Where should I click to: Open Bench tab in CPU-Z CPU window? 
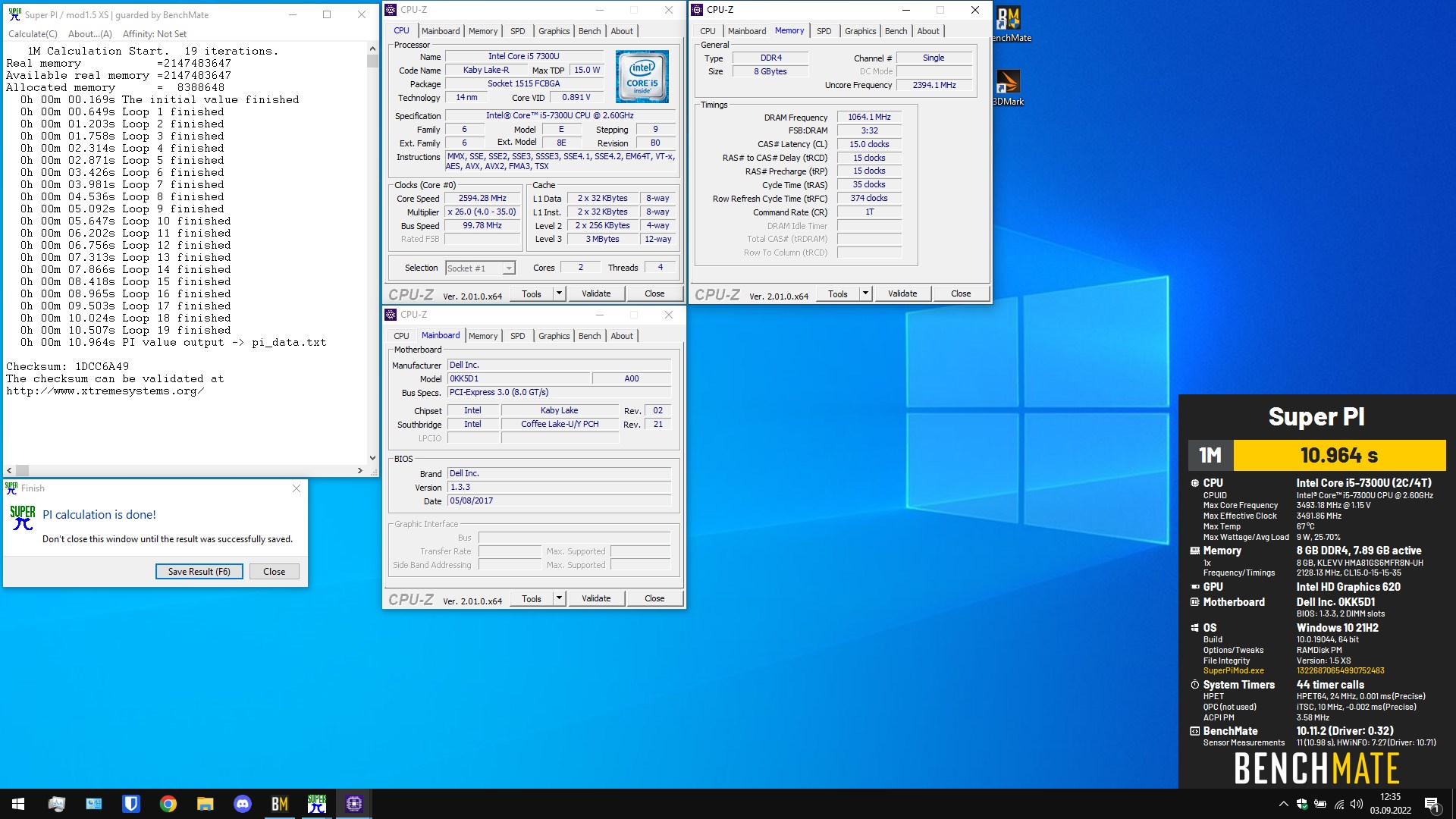coord(589,31)
